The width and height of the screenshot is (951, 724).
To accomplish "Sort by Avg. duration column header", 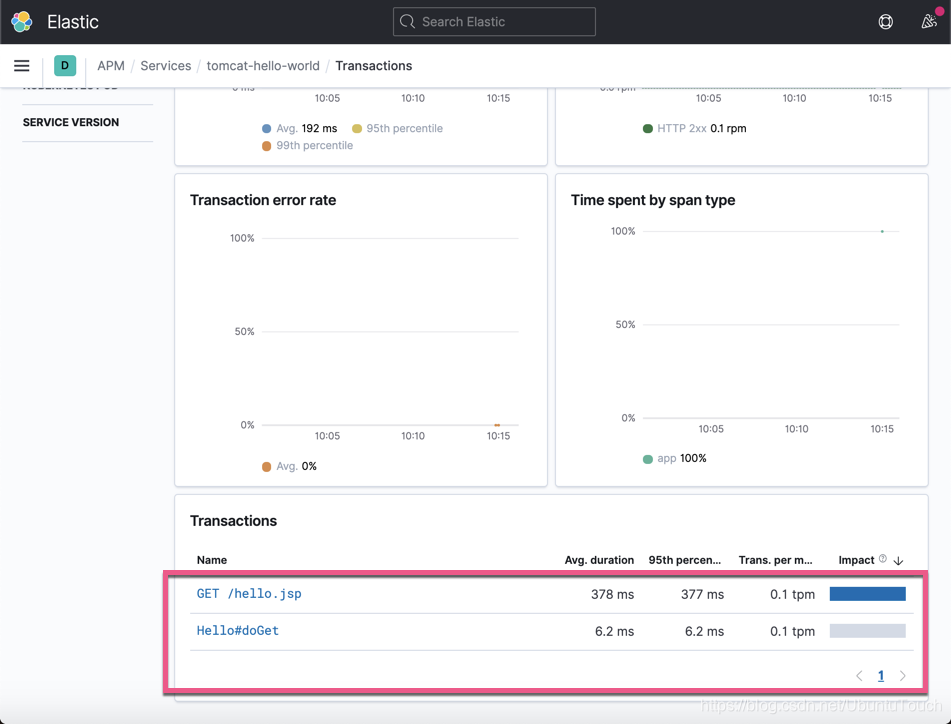I will click(x=599, y=560).
